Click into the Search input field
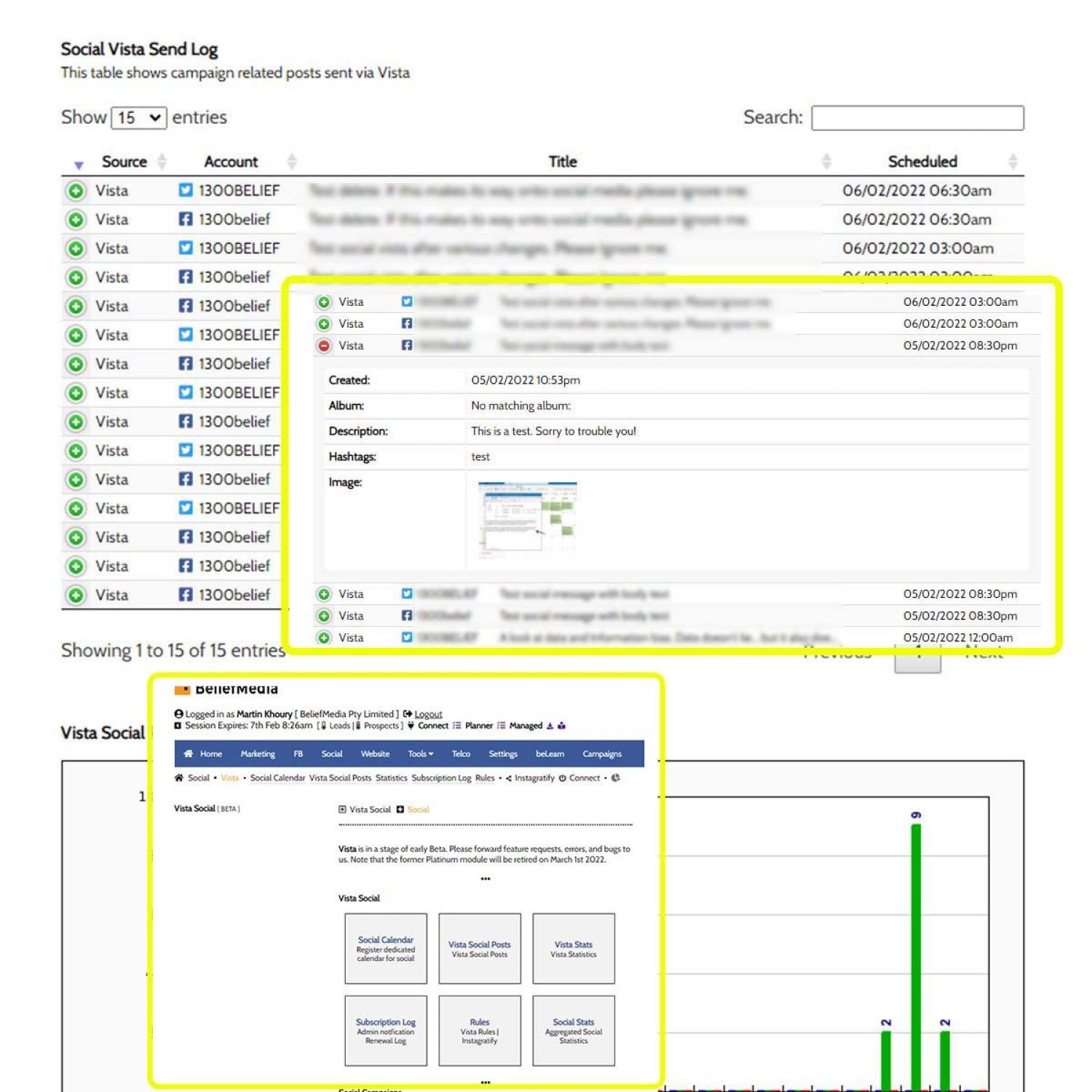 pos(917,118)
